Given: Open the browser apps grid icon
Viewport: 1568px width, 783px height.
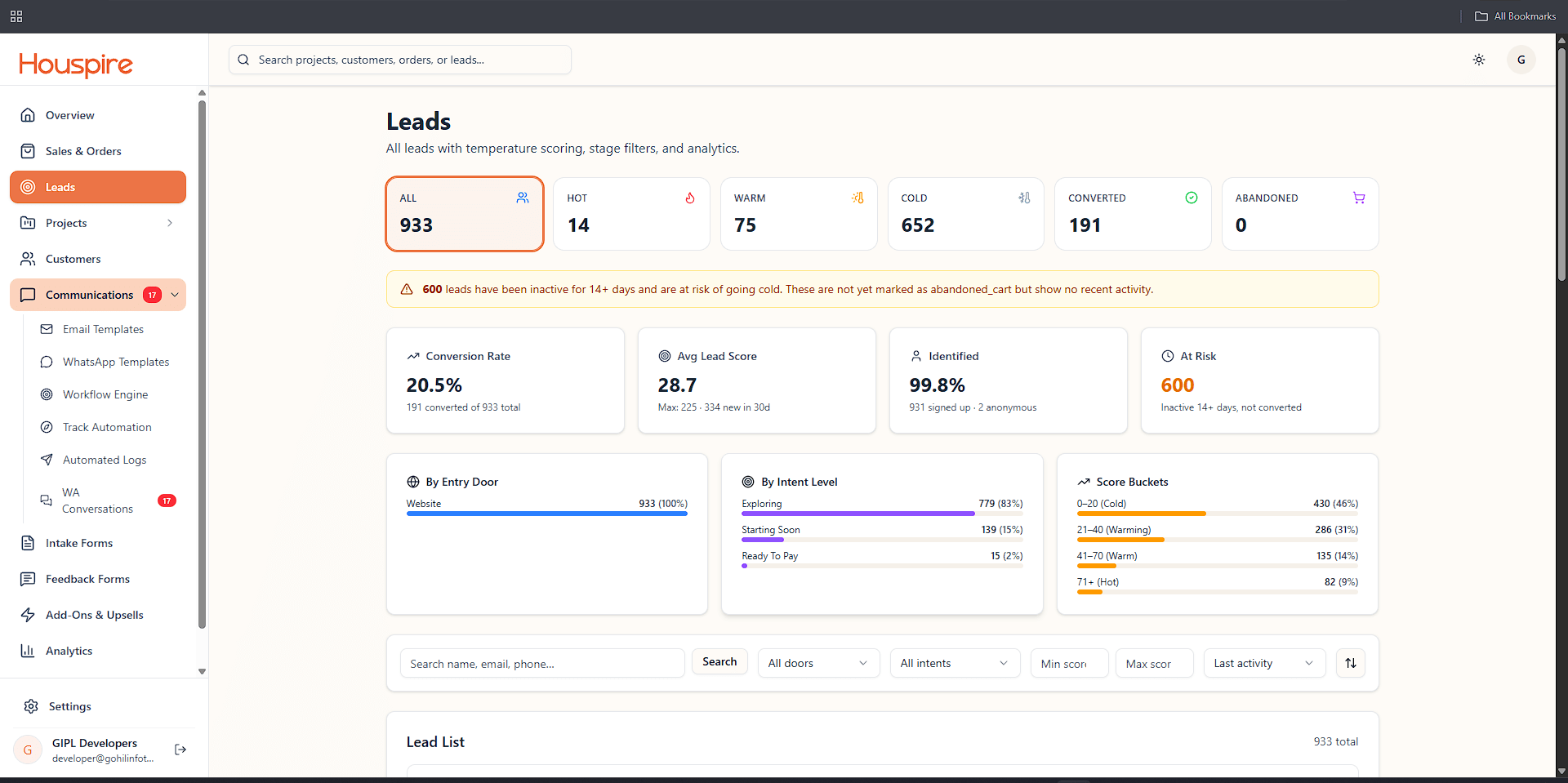Looking at the screenshot, I should click(16, 16).
